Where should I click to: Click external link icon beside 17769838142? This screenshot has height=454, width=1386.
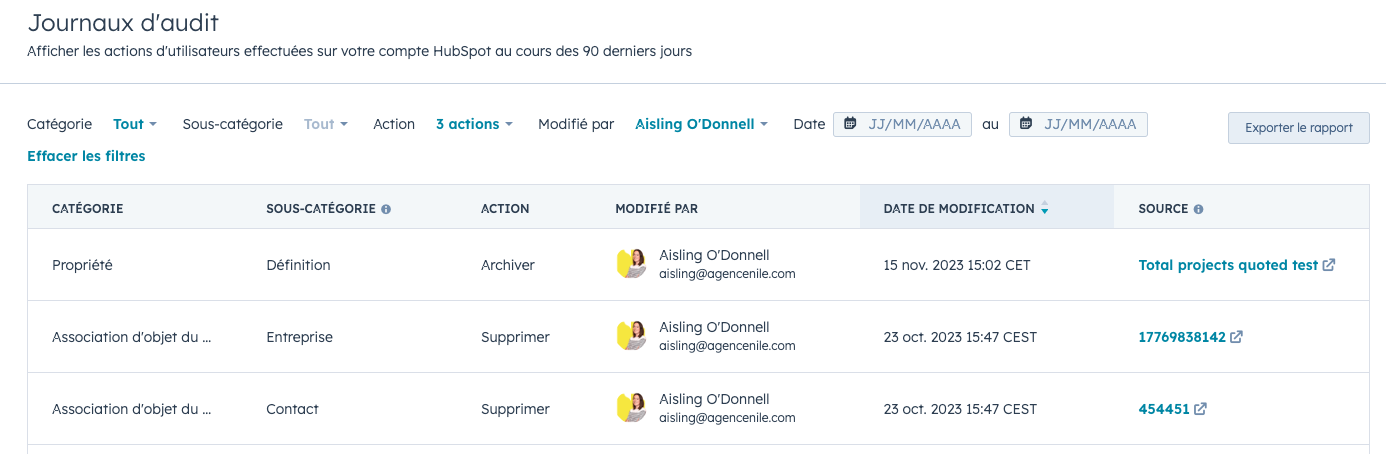[1237, 337]
